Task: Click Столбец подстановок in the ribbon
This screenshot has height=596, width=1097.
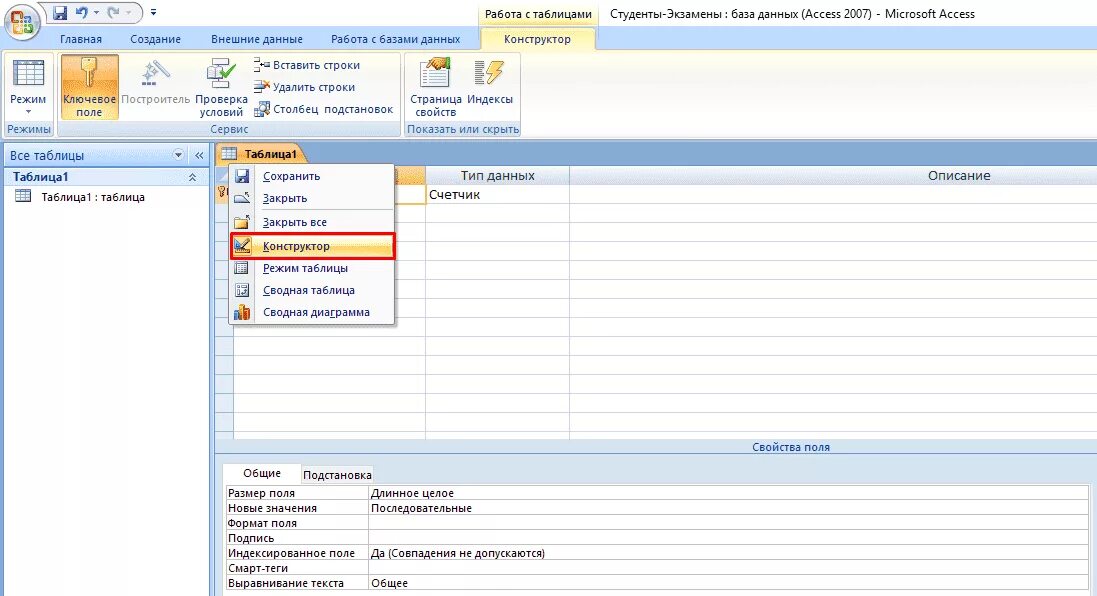Action: [x=323, y=109]
